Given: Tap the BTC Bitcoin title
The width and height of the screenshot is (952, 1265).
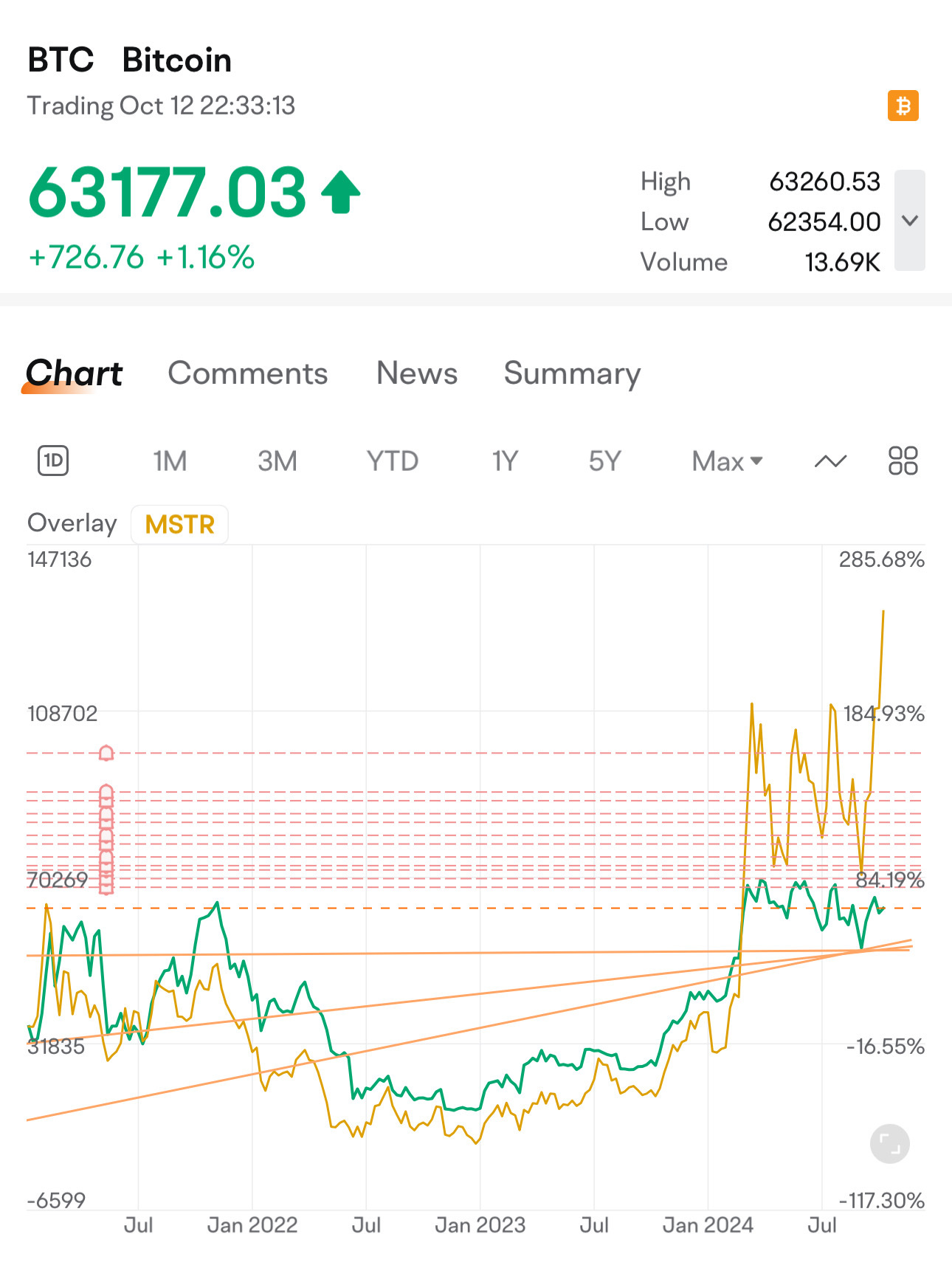Looking at the screenshot, I should pyautogui.click(x=130, y=60).
